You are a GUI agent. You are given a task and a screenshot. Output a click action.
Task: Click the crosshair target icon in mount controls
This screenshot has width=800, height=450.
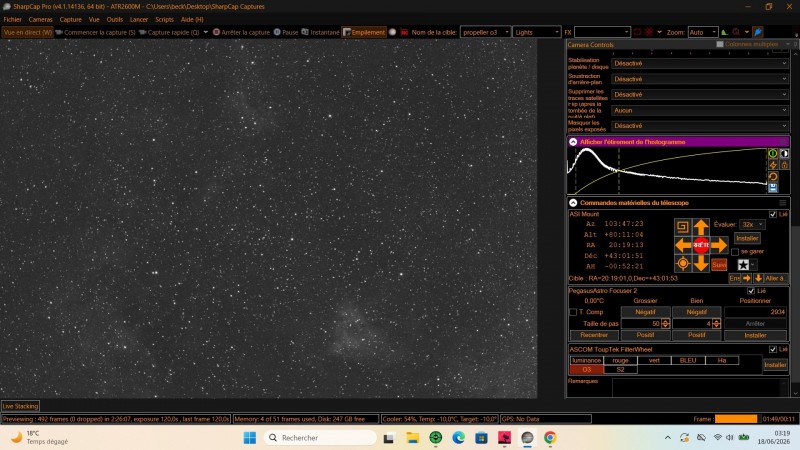click(x=683, y=263)
